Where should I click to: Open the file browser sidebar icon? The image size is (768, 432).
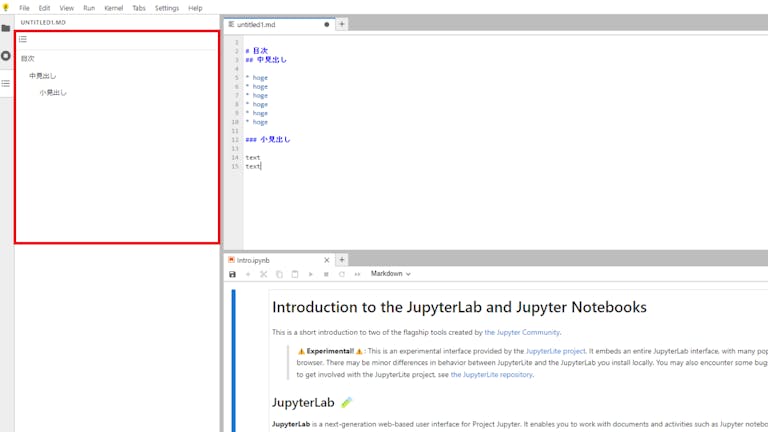click(x=6, y=28)
